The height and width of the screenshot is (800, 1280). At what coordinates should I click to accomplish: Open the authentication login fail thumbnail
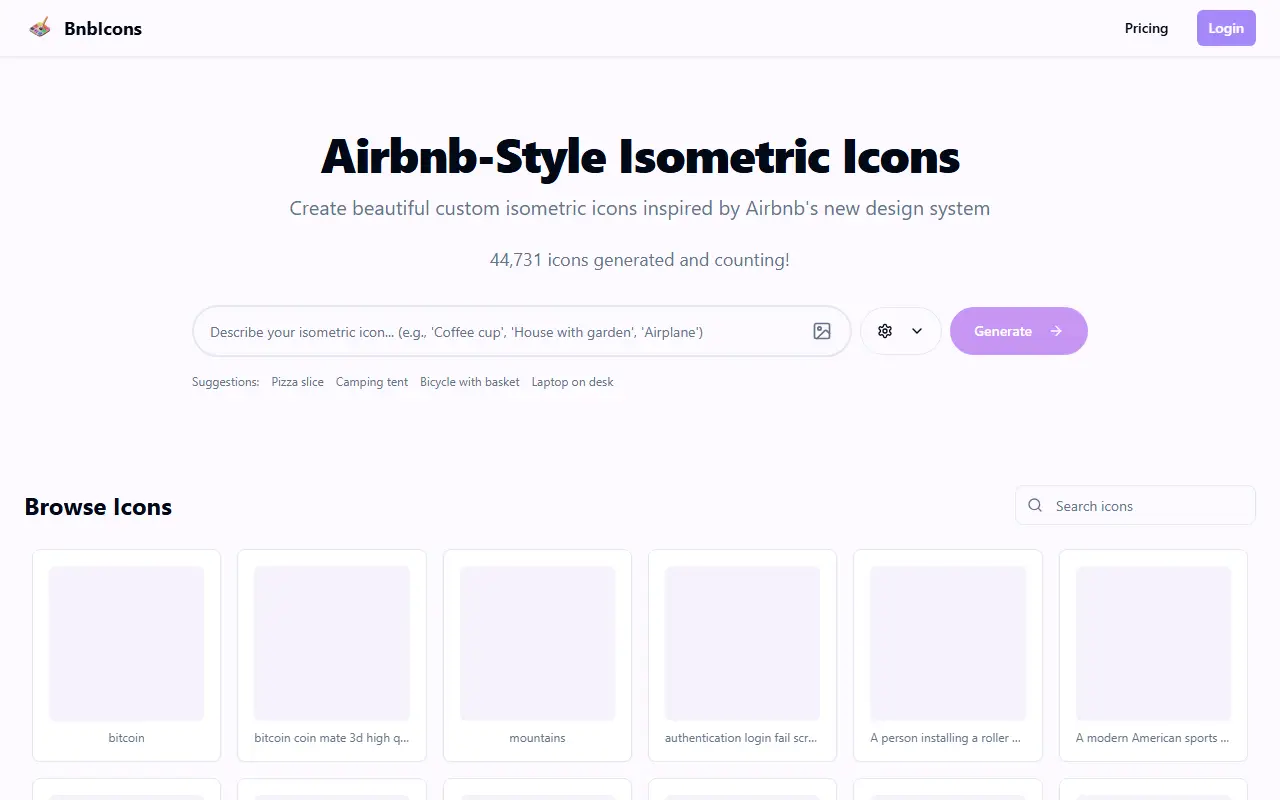tap(743, 644)
